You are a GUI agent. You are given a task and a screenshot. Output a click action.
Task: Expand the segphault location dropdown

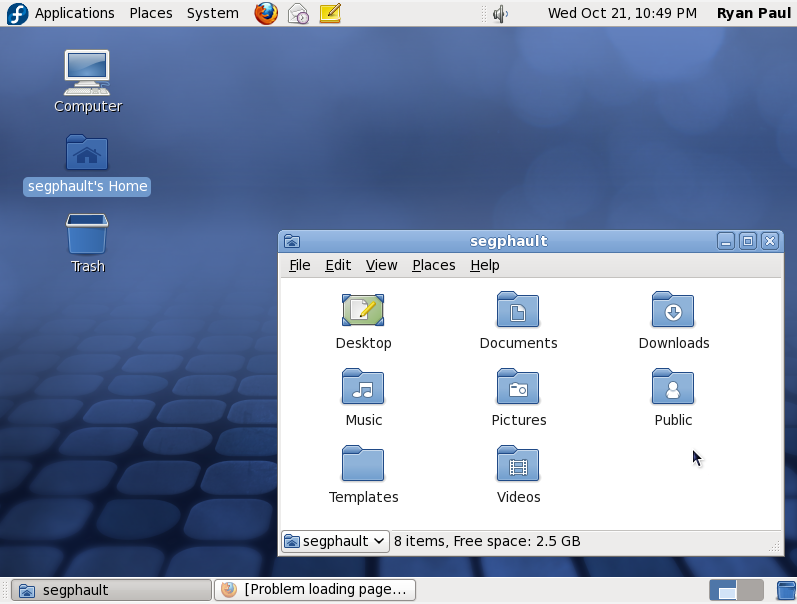click(x=335, y=541)
